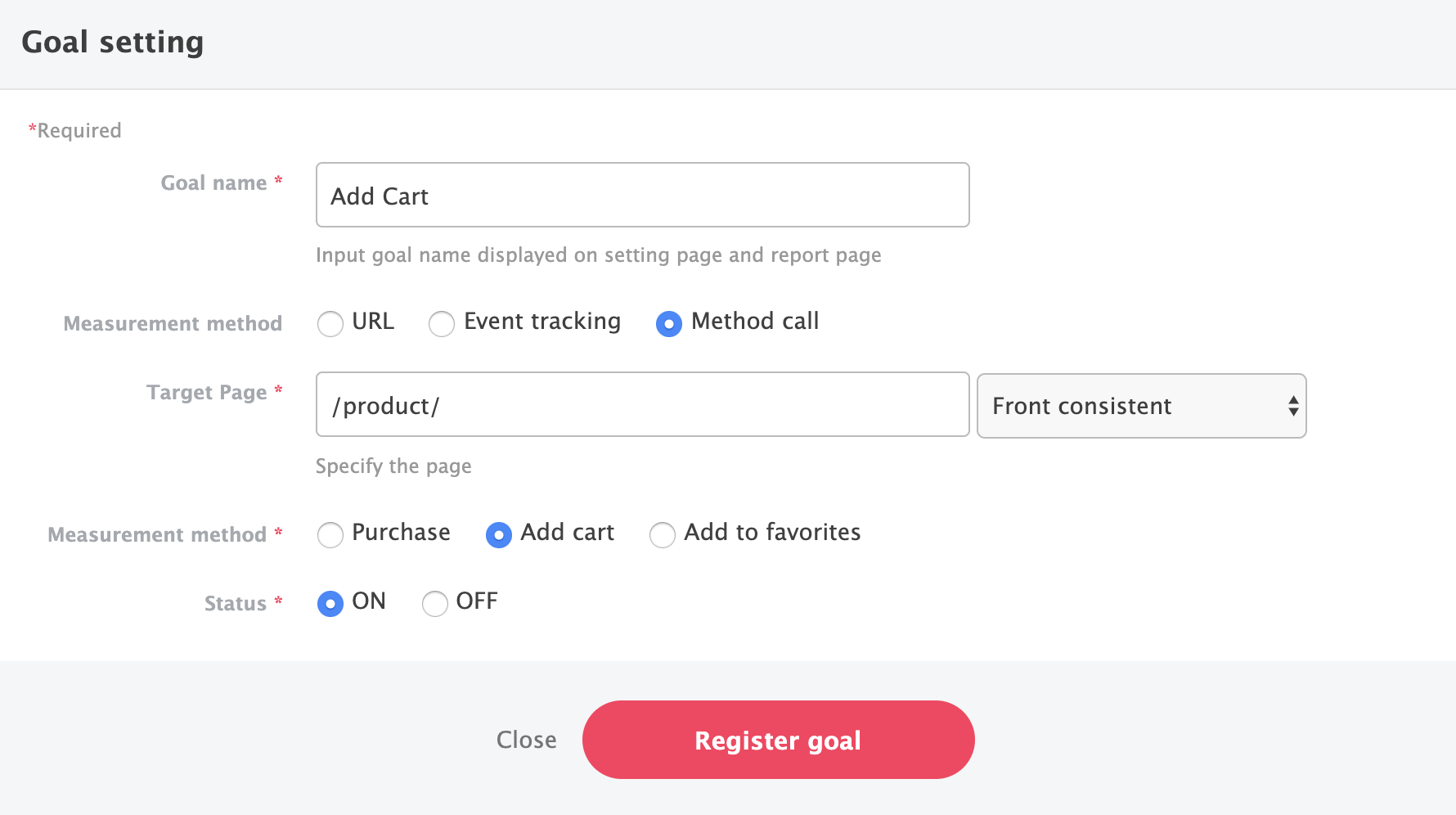This screenshot has height=815, width=1456.
Task: Switch Status to OFF
Action: pyautogui.click(x=435, y=604)
